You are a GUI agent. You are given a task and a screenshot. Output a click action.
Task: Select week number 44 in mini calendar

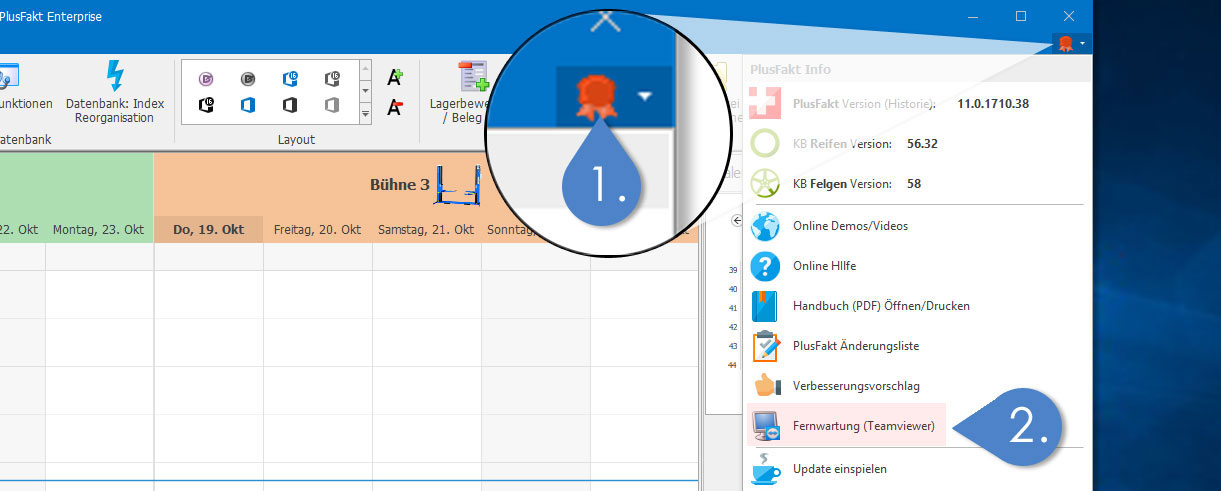[x=733, y=365]
